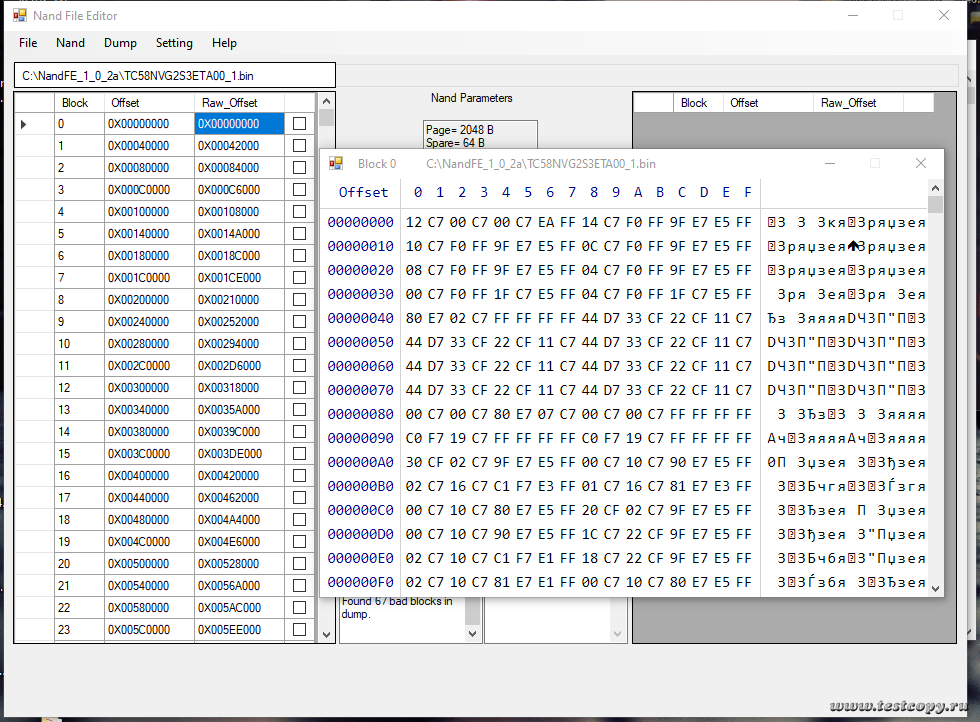Close the Block 0 hex viewer window

[x=920, y=163]
